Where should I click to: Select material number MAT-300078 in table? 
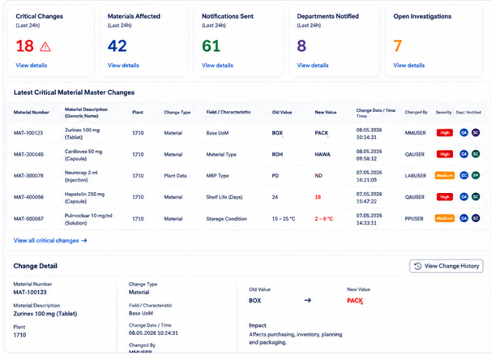[29, 176]
